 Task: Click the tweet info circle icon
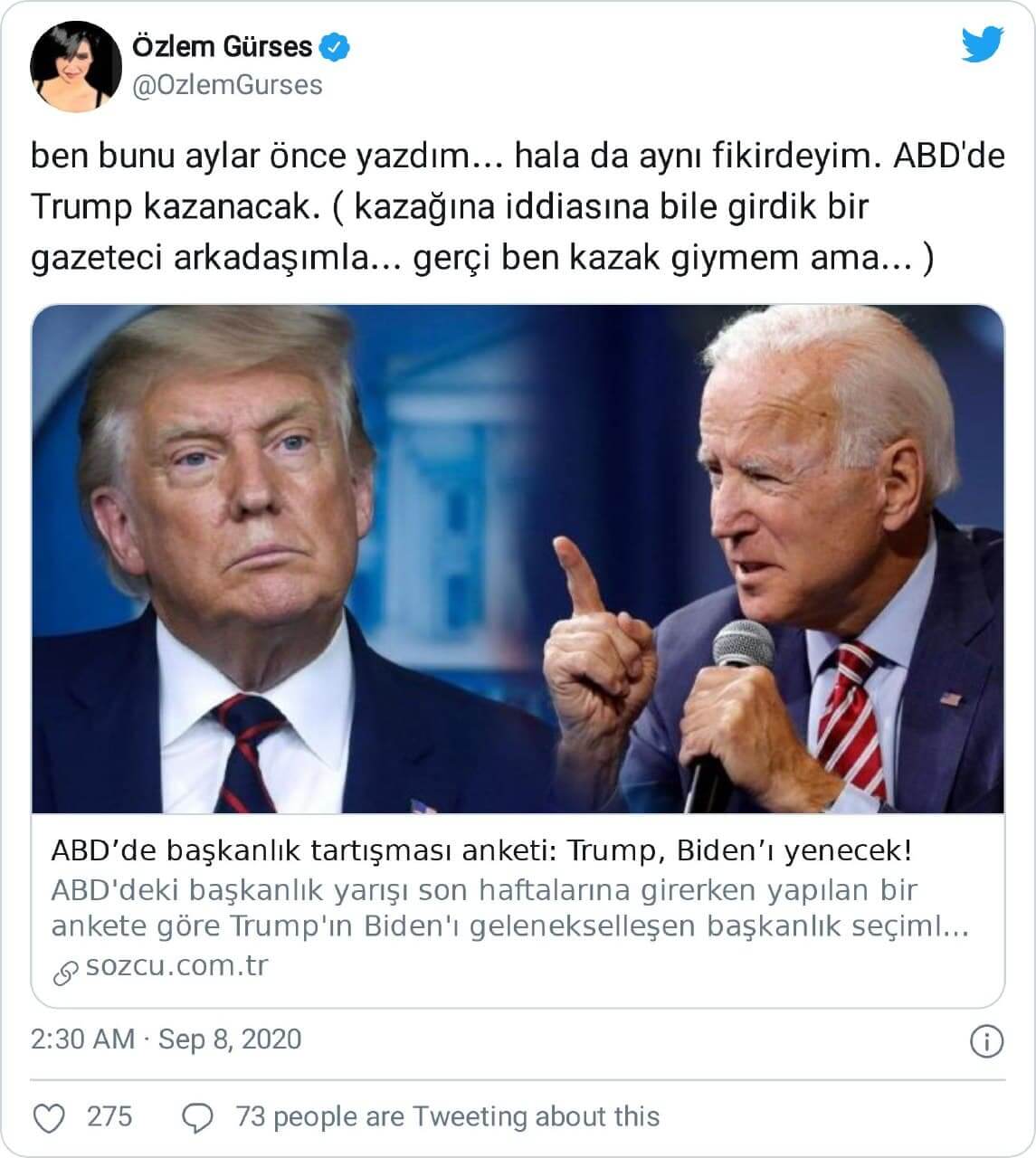click(x=987, y=1040)
